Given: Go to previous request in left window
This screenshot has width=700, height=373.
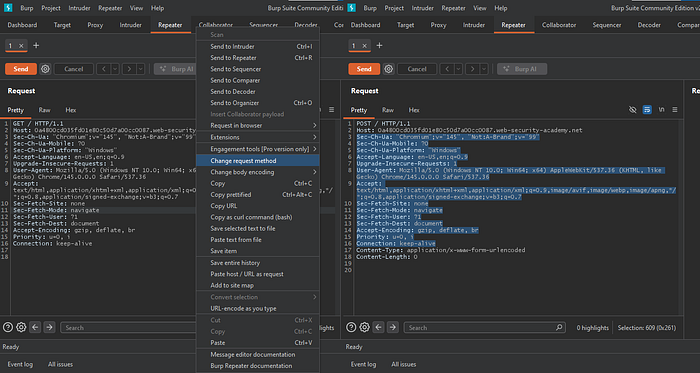Looking at the screenshot, I should pyautogui.click(x=104, y=69).
